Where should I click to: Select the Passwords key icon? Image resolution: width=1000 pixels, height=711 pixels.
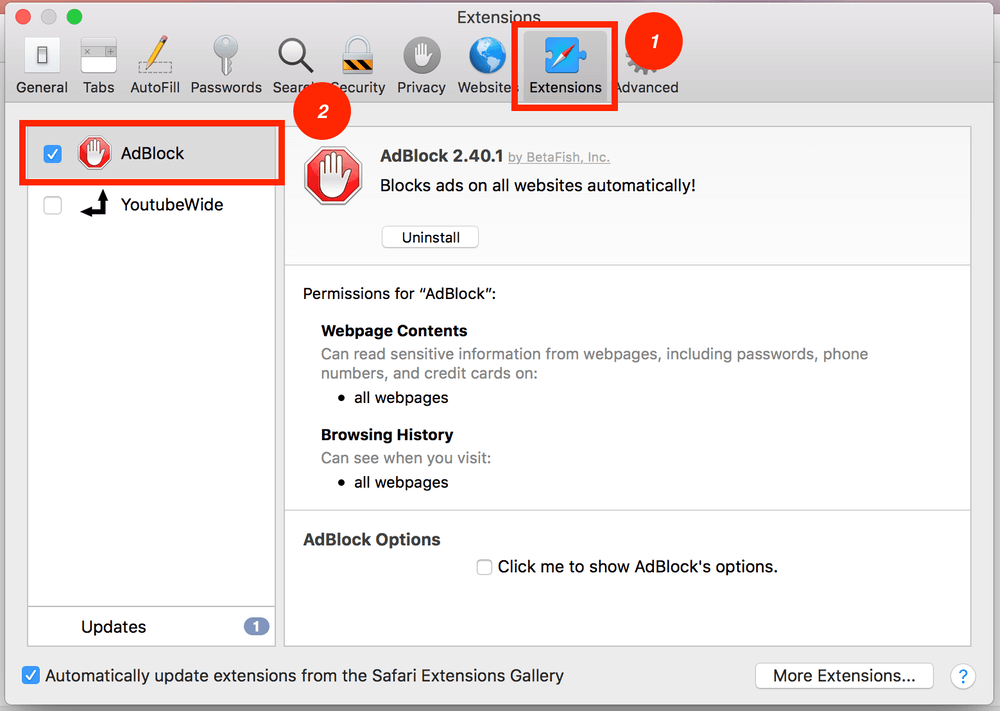point(226,58)
